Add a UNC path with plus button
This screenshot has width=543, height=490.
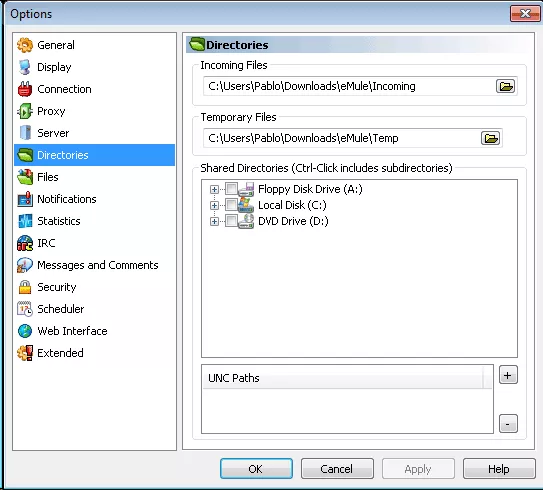coord(508,375)
